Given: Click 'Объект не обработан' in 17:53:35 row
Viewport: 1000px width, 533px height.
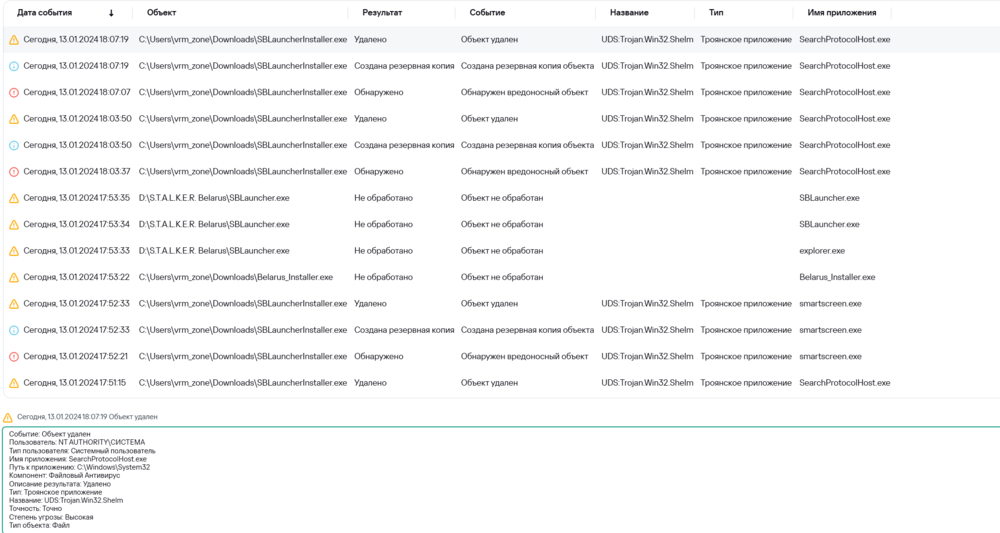Looking at the screenshot, I should 502,198.
